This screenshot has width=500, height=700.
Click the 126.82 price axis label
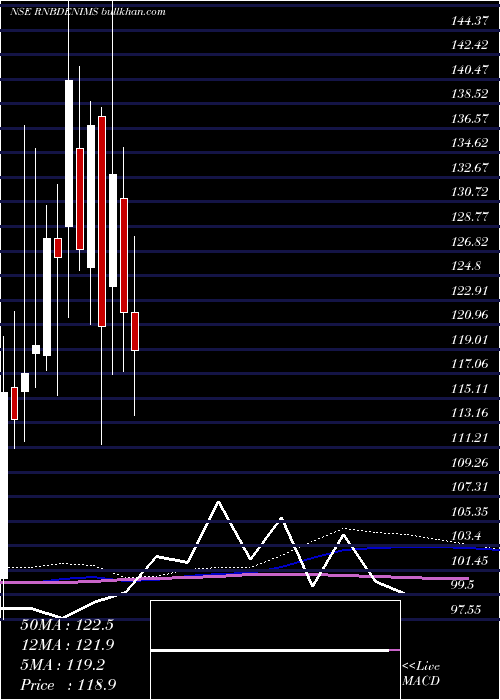(x=471, y=242)
